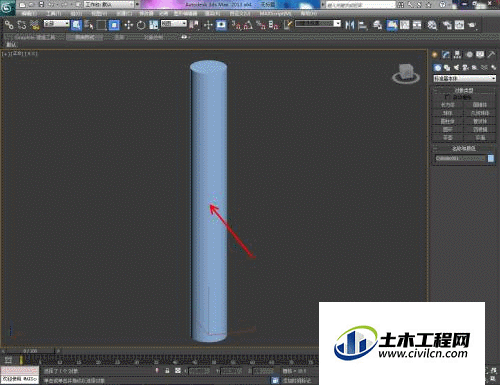Switch to the Hierarchy panel tab
The height and width of the screenshot is (385, 500).
[457, 55]
